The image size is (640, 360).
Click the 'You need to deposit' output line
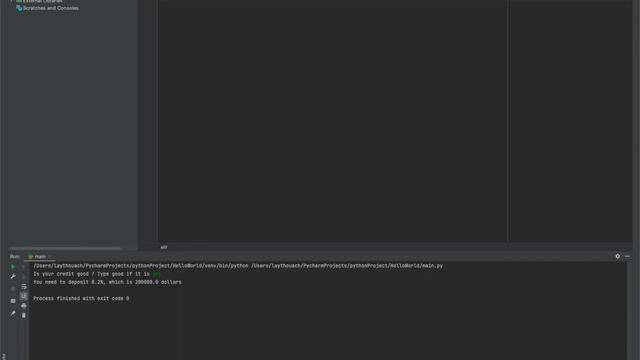[107, 282]
